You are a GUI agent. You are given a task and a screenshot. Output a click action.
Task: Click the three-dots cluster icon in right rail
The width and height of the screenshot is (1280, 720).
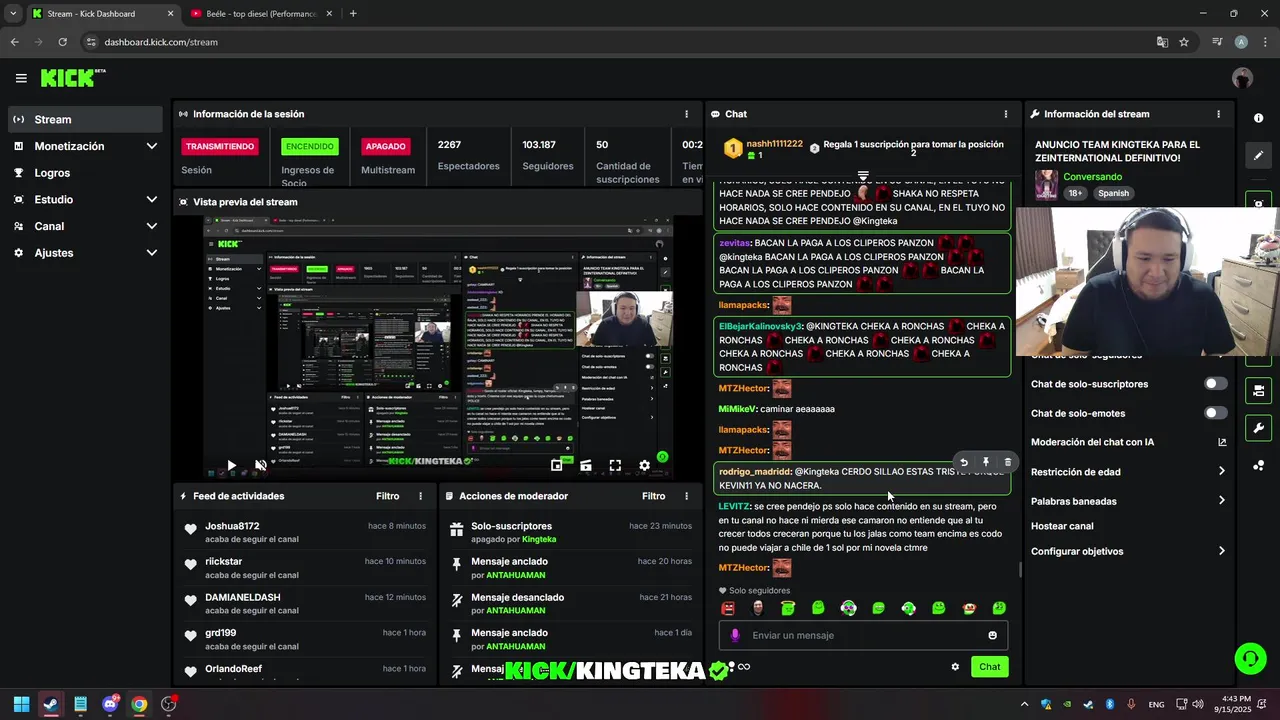pos(1258,466)
